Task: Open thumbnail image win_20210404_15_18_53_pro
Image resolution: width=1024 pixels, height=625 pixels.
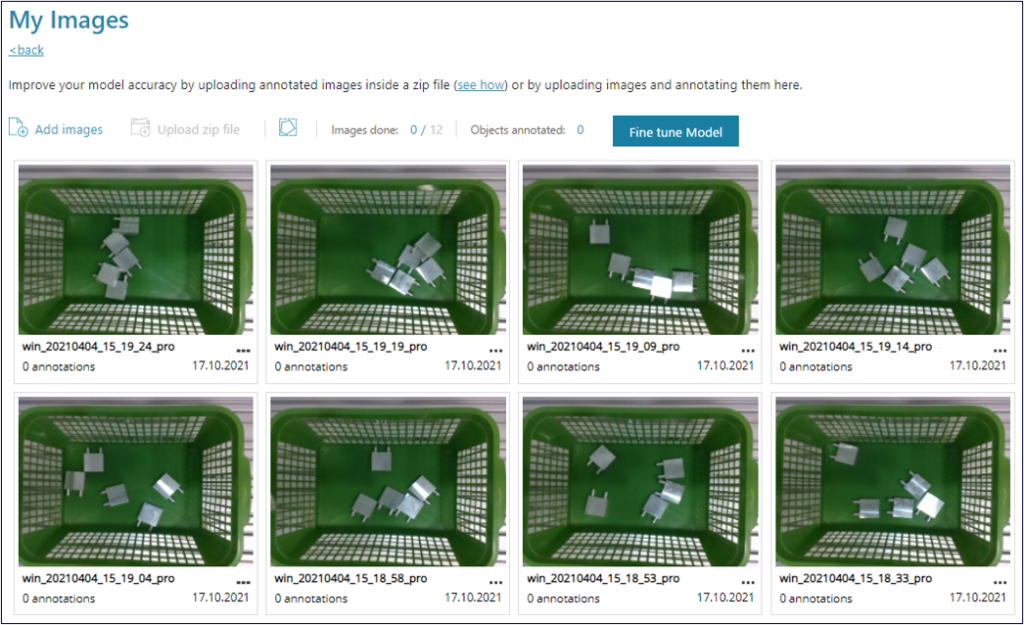Action: (x=641, y=481)
